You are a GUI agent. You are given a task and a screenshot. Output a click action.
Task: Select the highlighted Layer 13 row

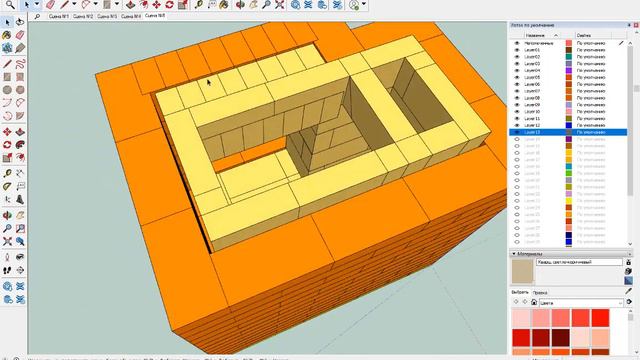click(568, 132)
